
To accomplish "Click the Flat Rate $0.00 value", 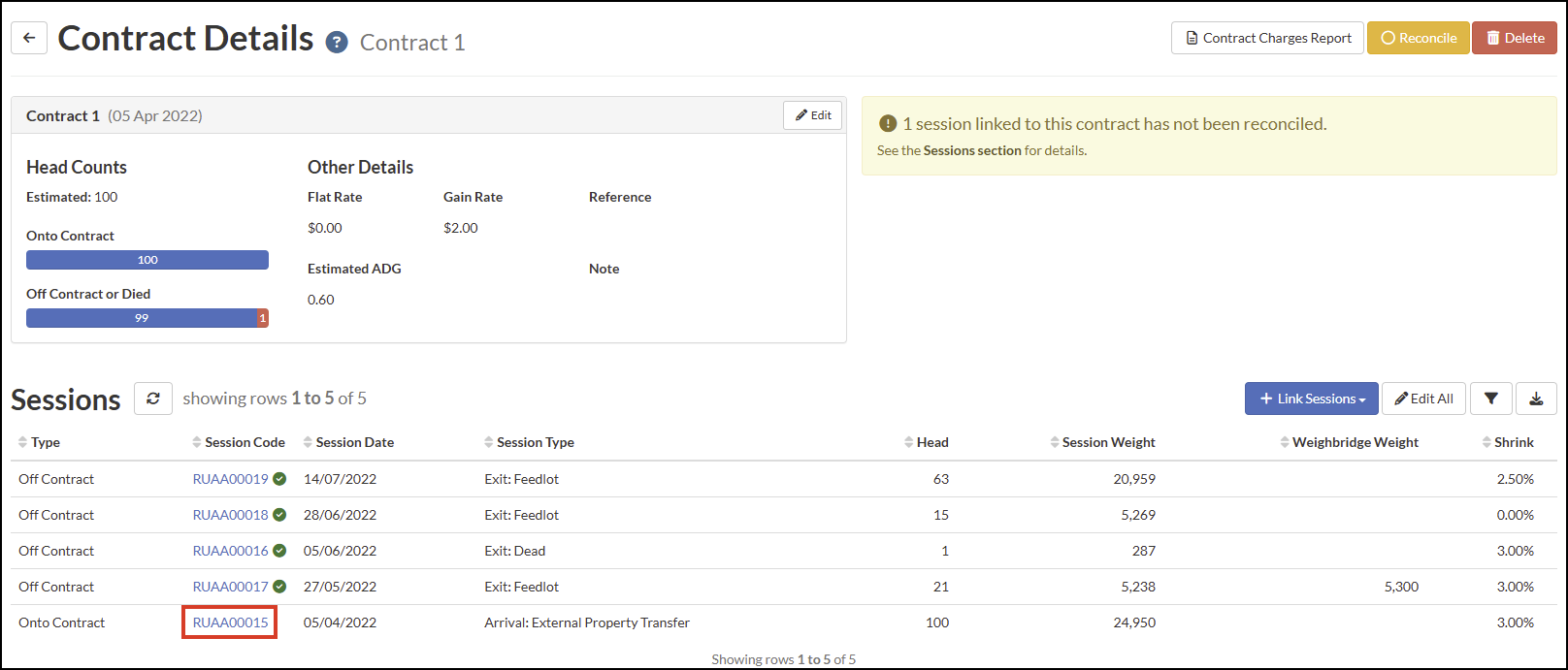I will pos(325,228).
